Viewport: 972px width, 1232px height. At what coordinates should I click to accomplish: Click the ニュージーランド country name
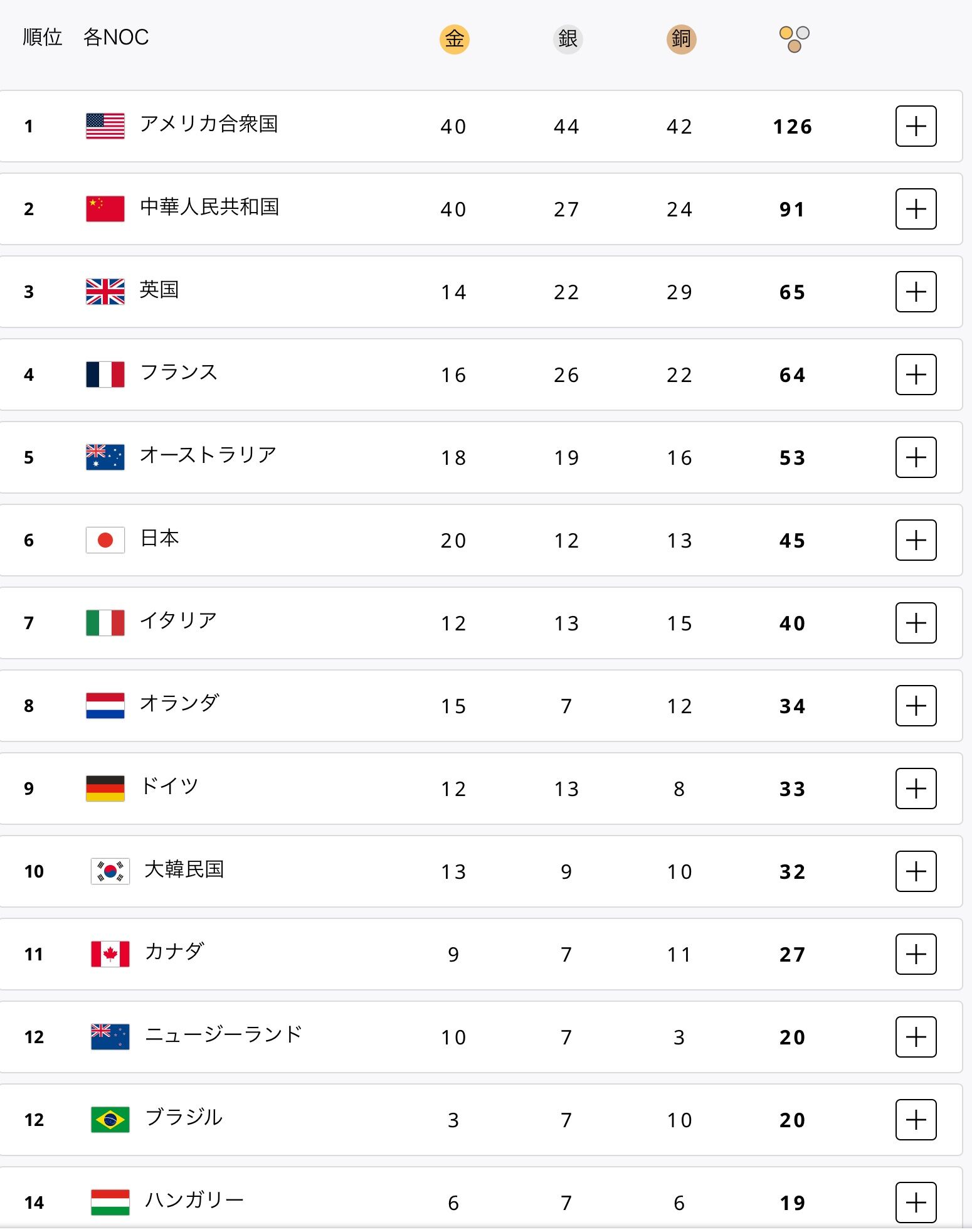pos(223,1034)
